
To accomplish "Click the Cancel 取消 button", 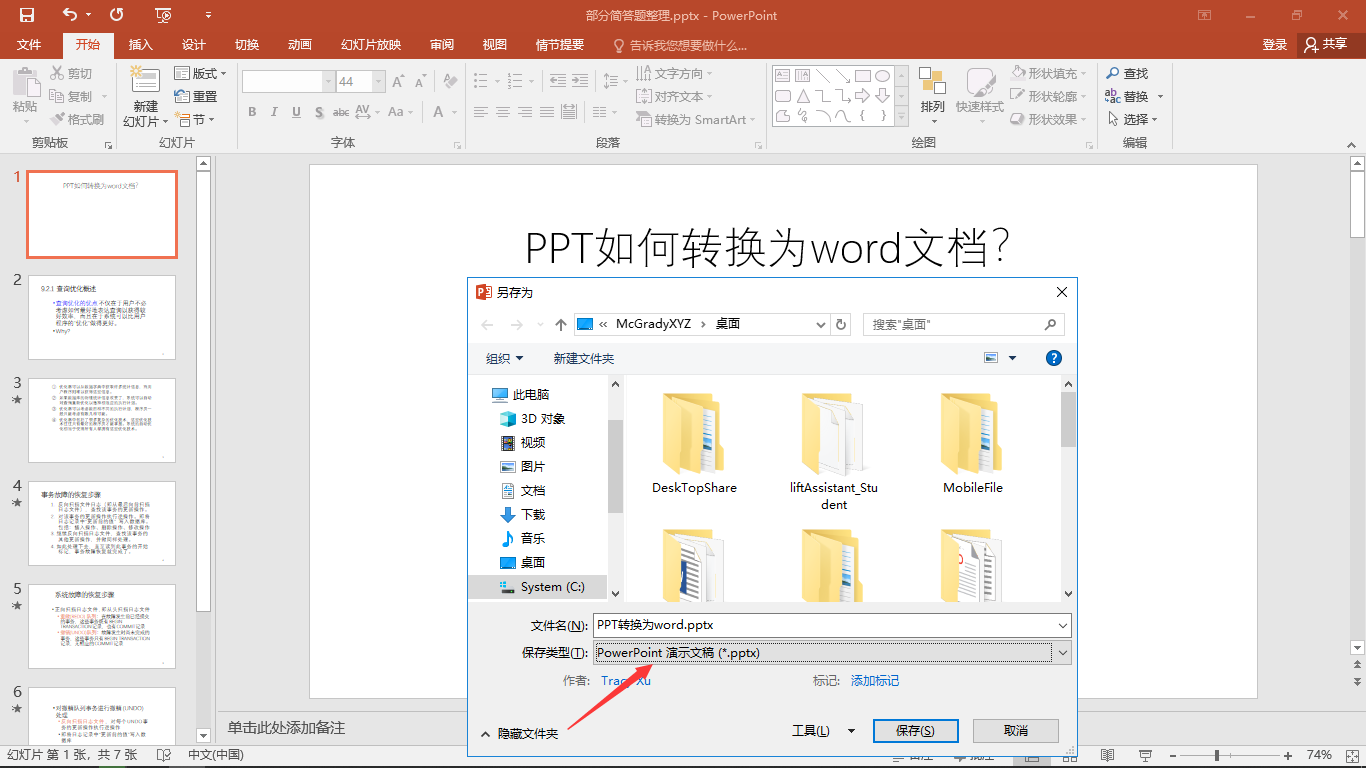I will (1015, 731).
